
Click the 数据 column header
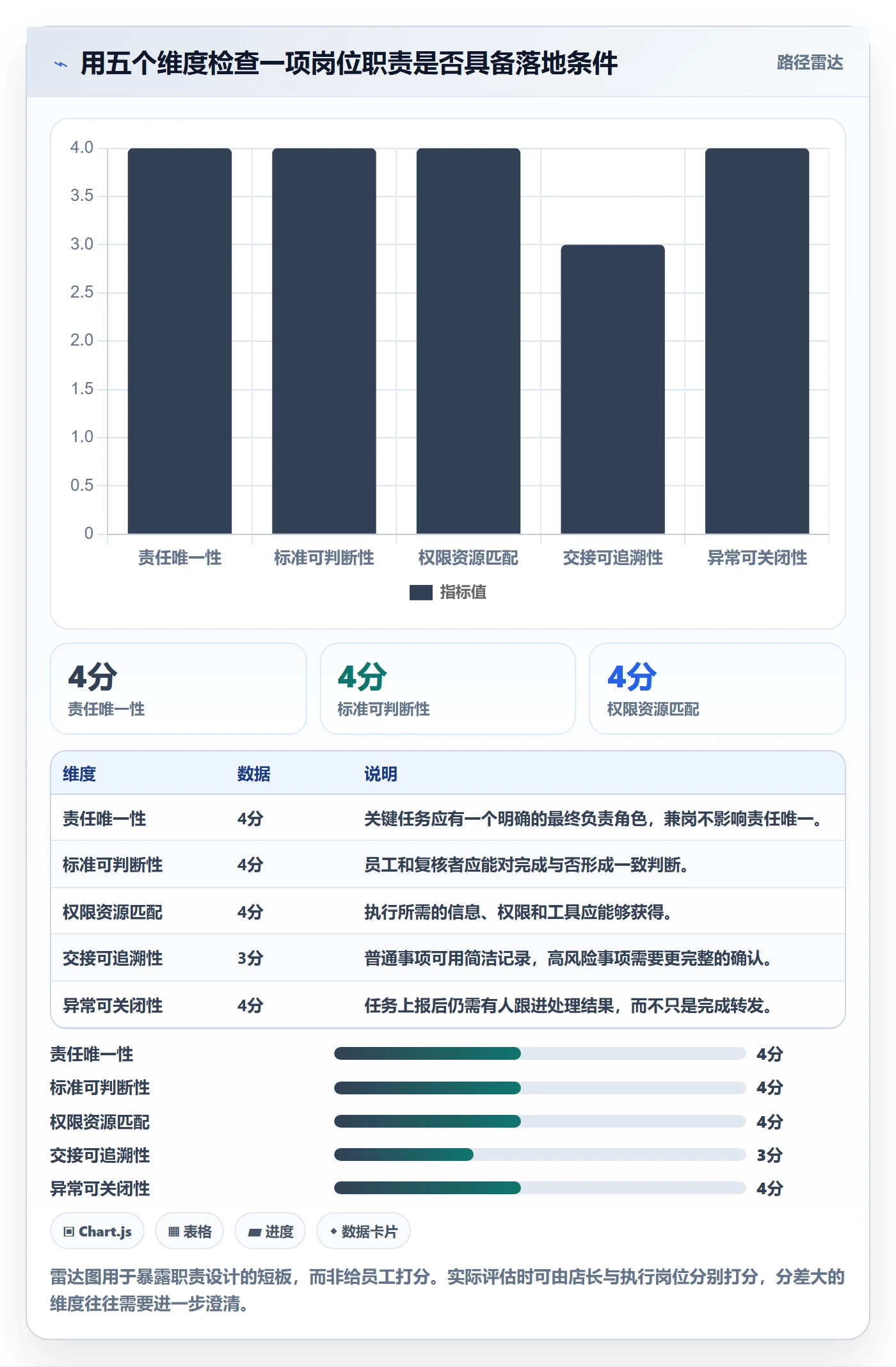pyautogui.click(x=253, y=774)
